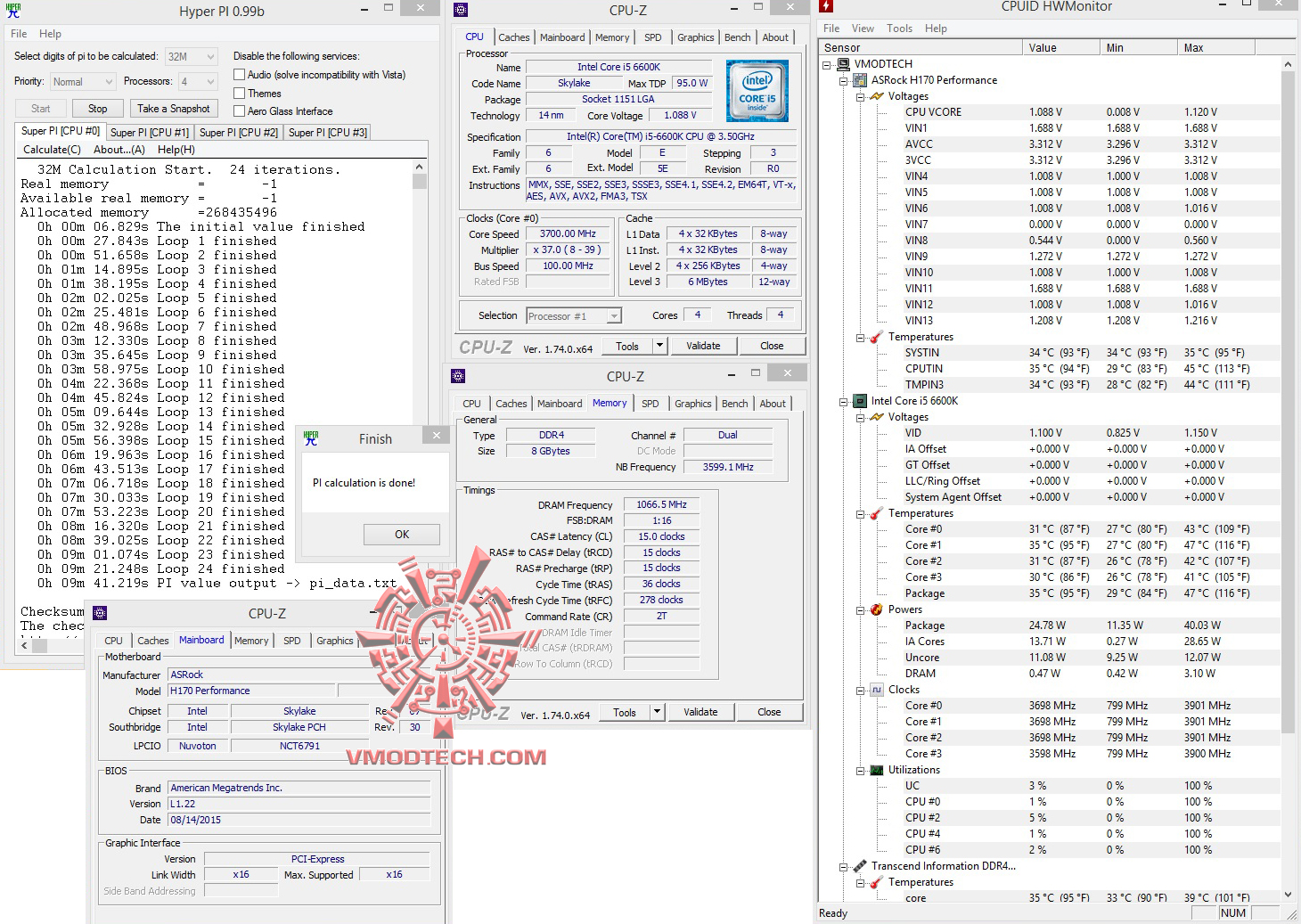Open the File menu in Hyper PI
The image size is (1301, 924).
pos(19,34)
